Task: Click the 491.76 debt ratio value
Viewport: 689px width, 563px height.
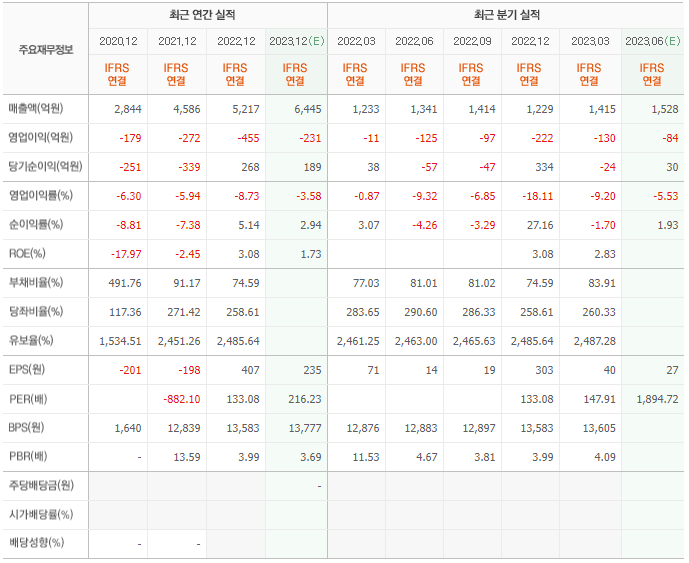Action: coord(125,283)
